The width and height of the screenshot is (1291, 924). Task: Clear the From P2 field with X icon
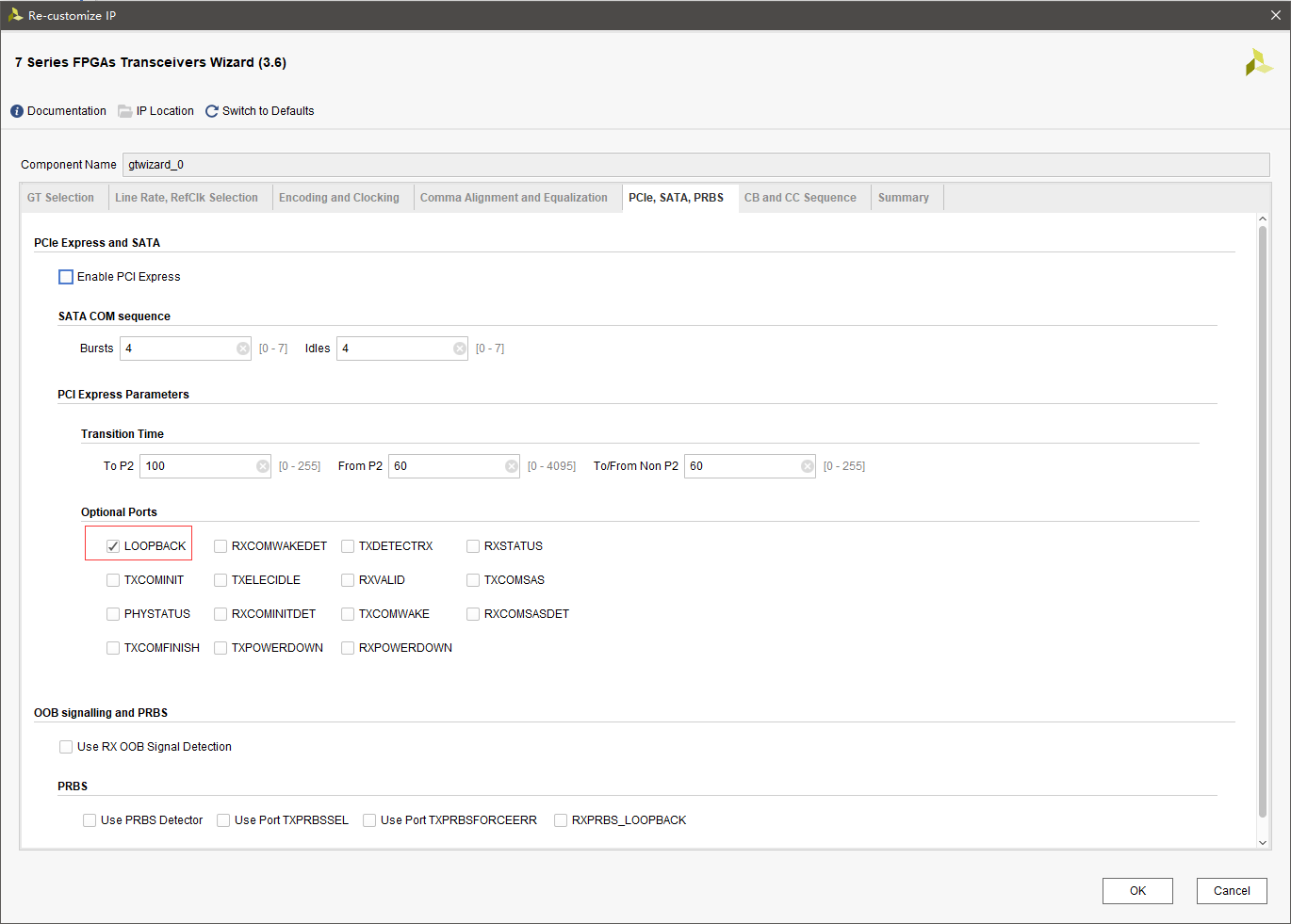[512, 466]
